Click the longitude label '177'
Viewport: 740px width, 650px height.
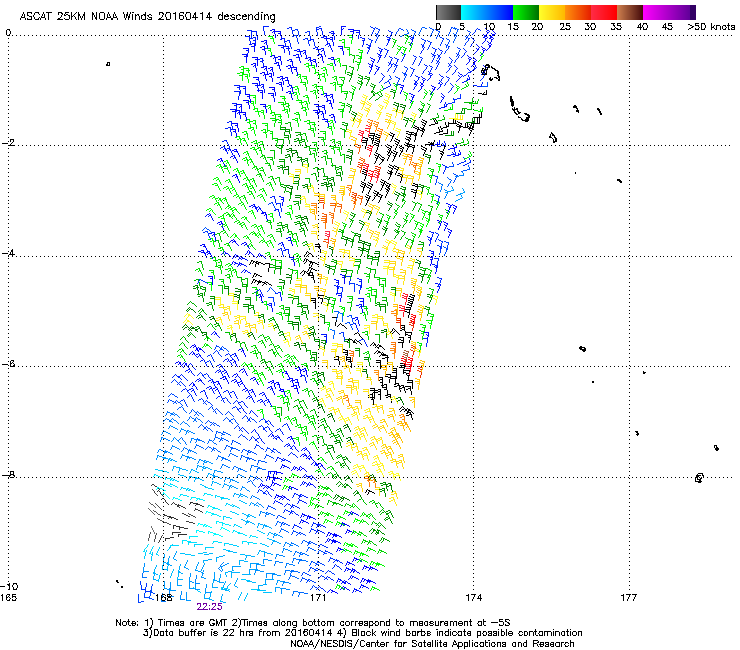point(629,598)
